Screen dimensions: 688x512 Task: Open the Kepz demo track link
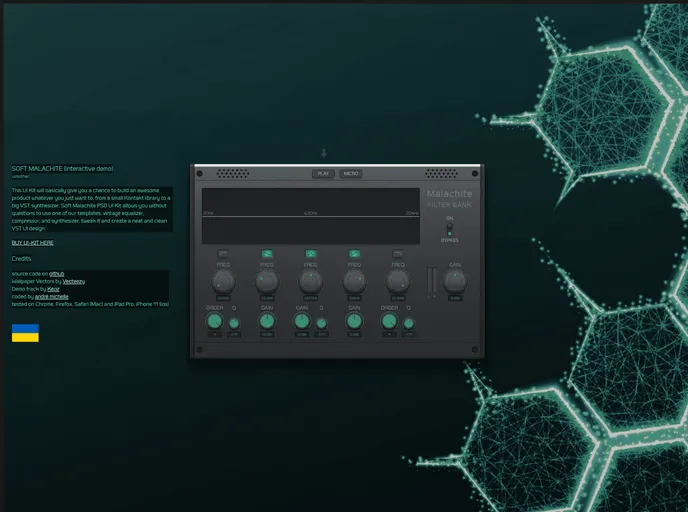click(53, 289)
